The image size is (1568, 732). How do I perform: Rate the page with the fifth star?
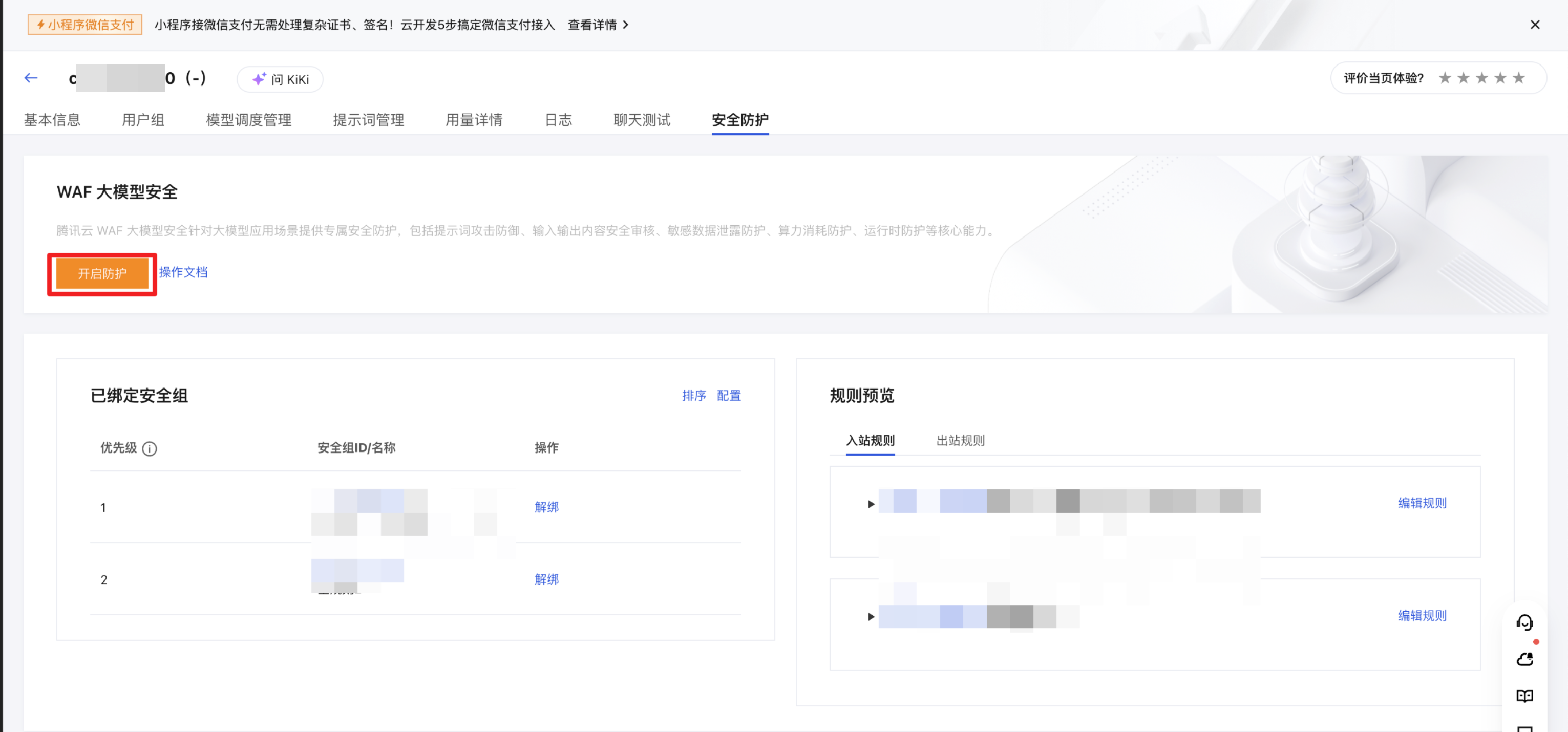pyautogui.click(x=1518, y=78)
